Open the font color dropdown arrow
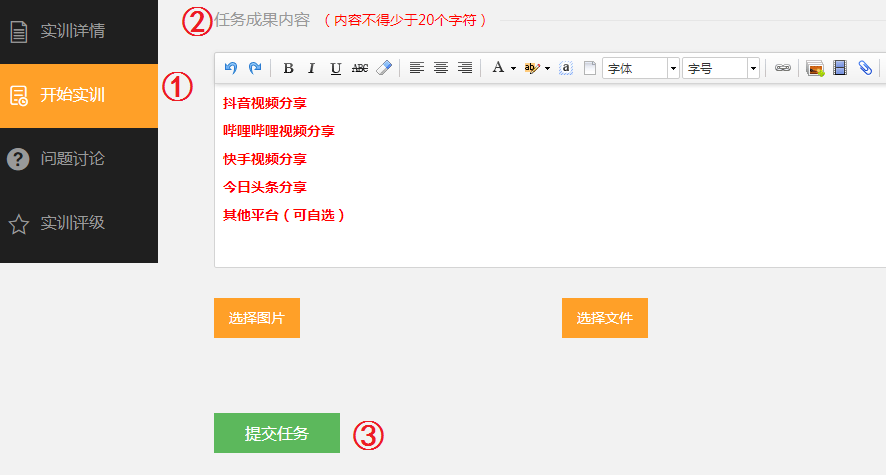886x475 pixels. point(513,68)
